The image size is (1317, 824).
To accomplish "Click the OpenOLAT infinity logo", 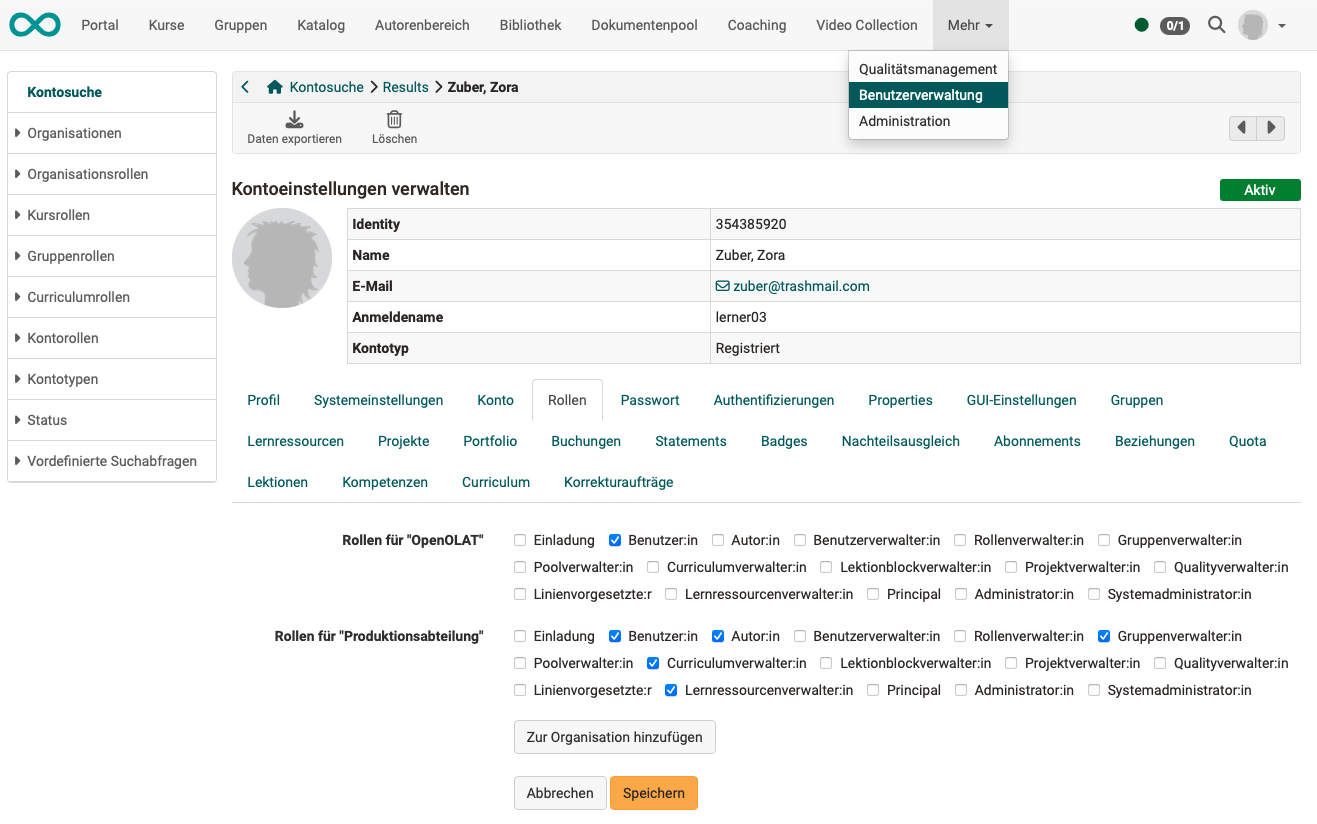I will coord(34,24).
